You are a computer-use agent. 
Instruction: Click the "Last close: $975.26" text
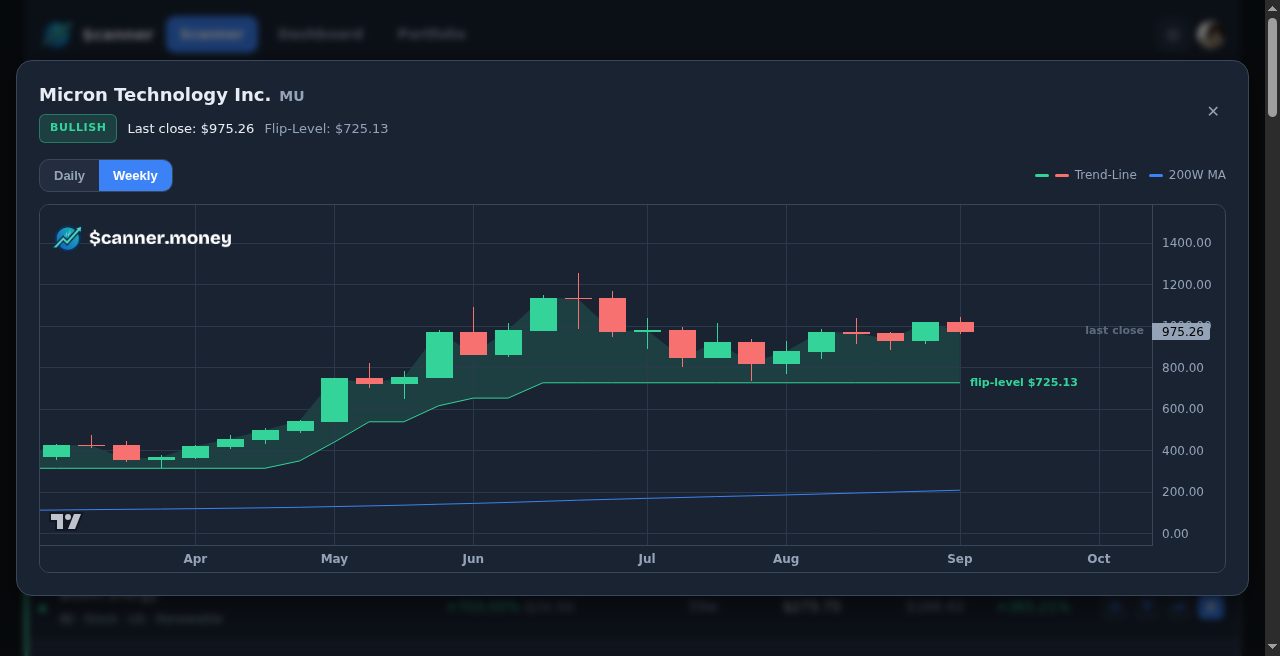pyautogui.click(x=191, y=129)
